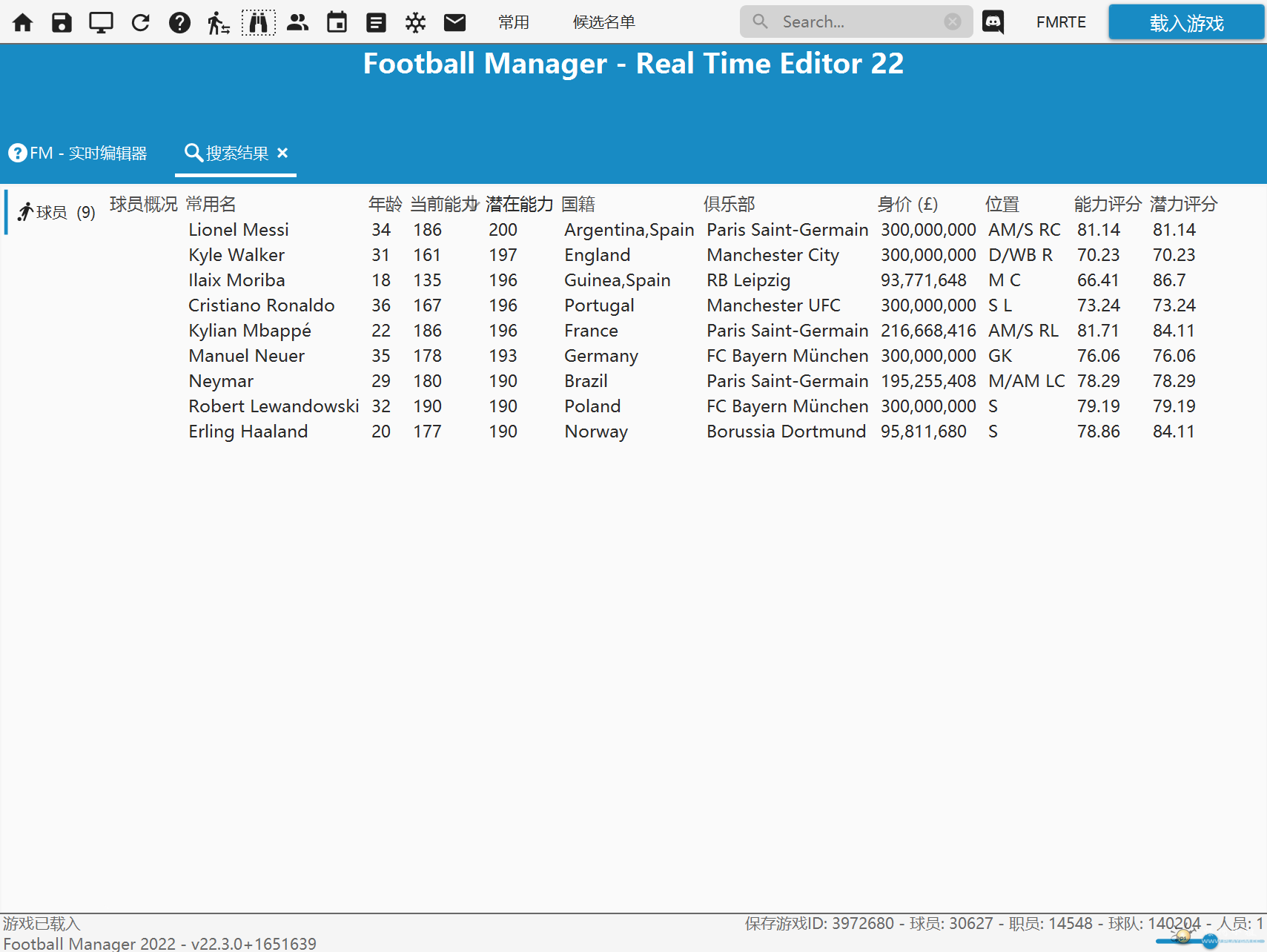Click the 93,771,648 value cell
Image resolution: width=1267 pixels, height=952 pixels.
pyautogui.click(x=924, y=280)
